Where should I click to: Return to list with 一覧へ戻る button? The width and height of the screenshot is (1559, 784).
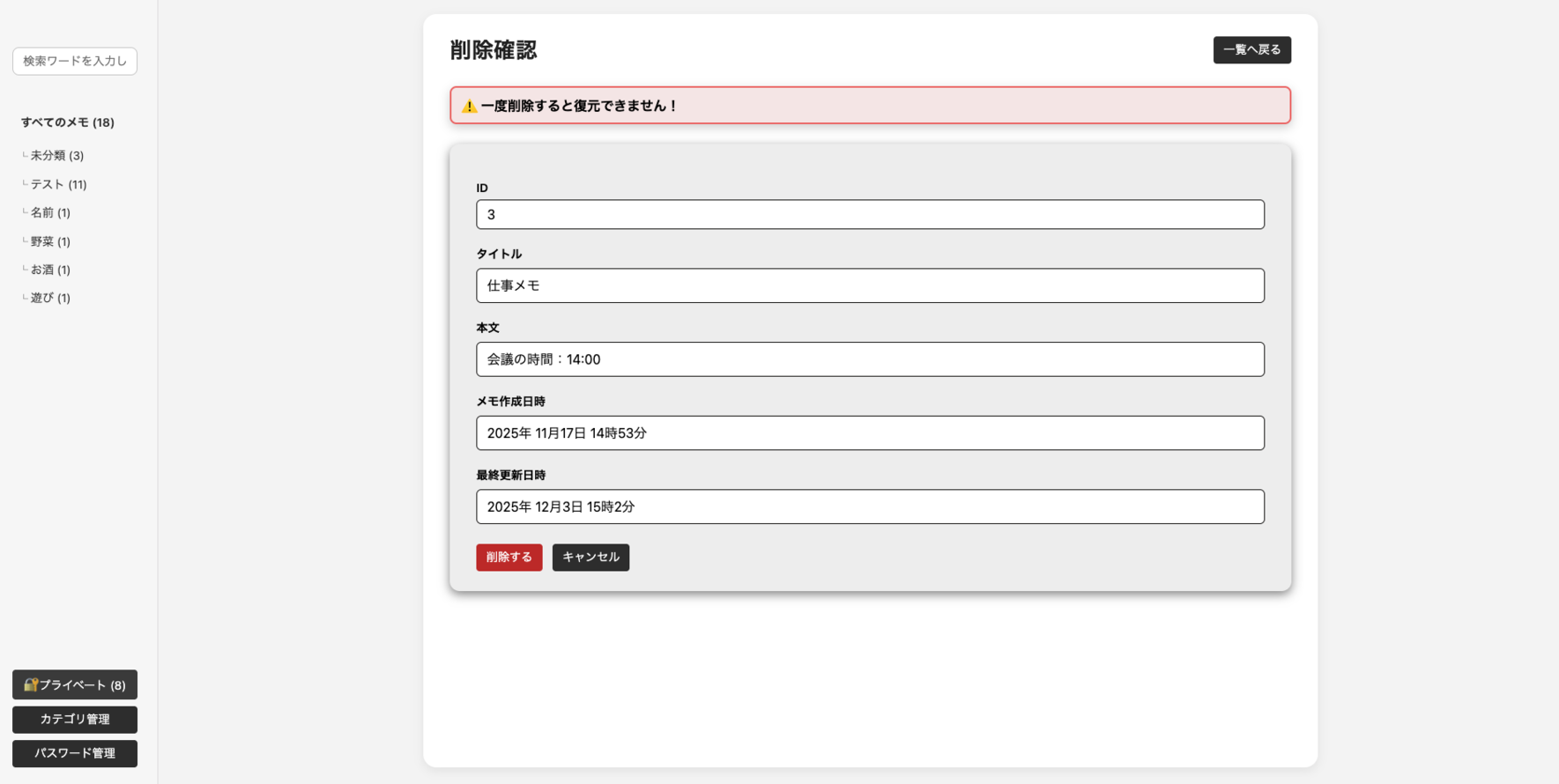coord(1251,50)
